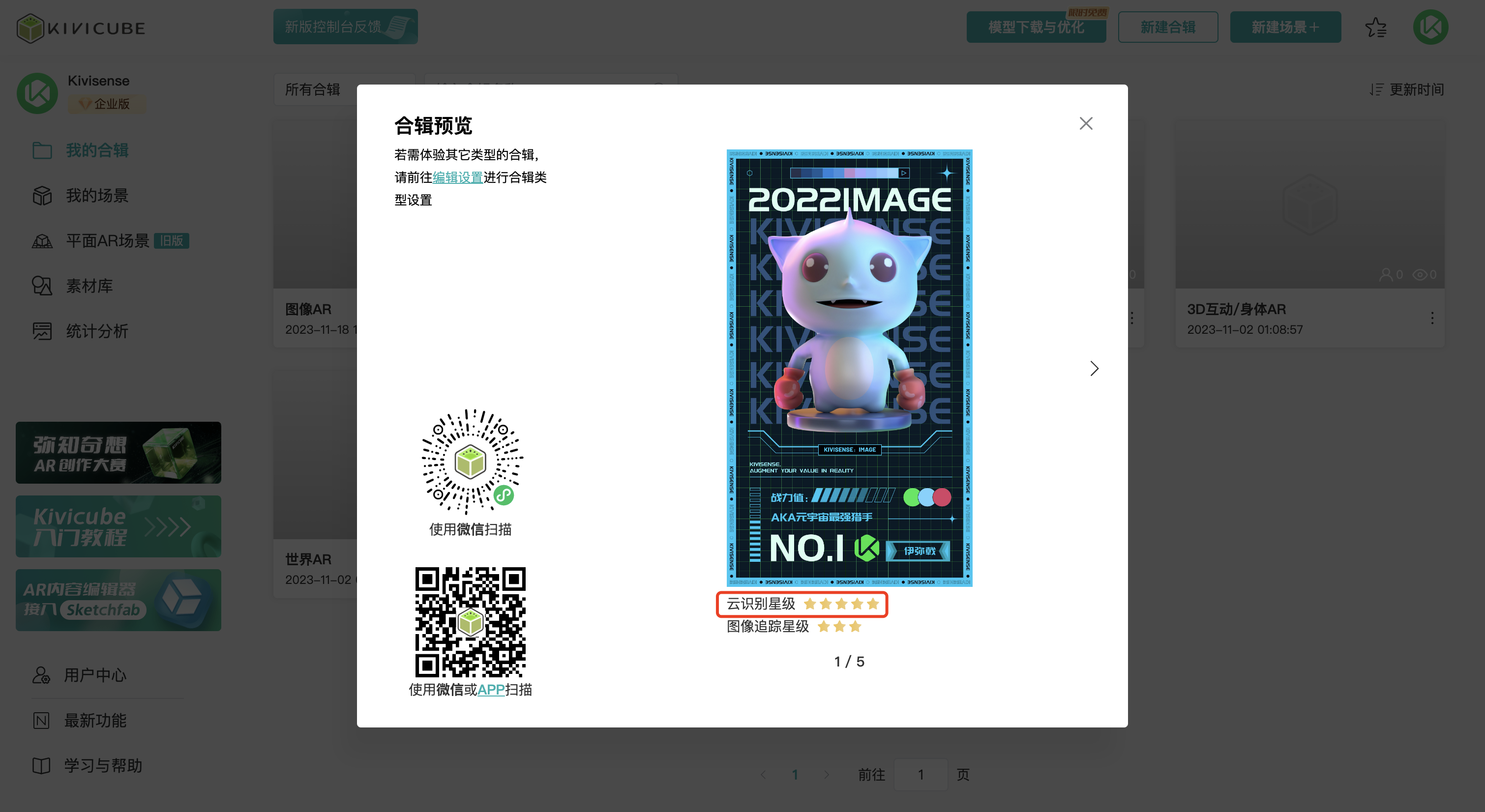Open 平面AR场景 old version

click(x=107, y=241)
